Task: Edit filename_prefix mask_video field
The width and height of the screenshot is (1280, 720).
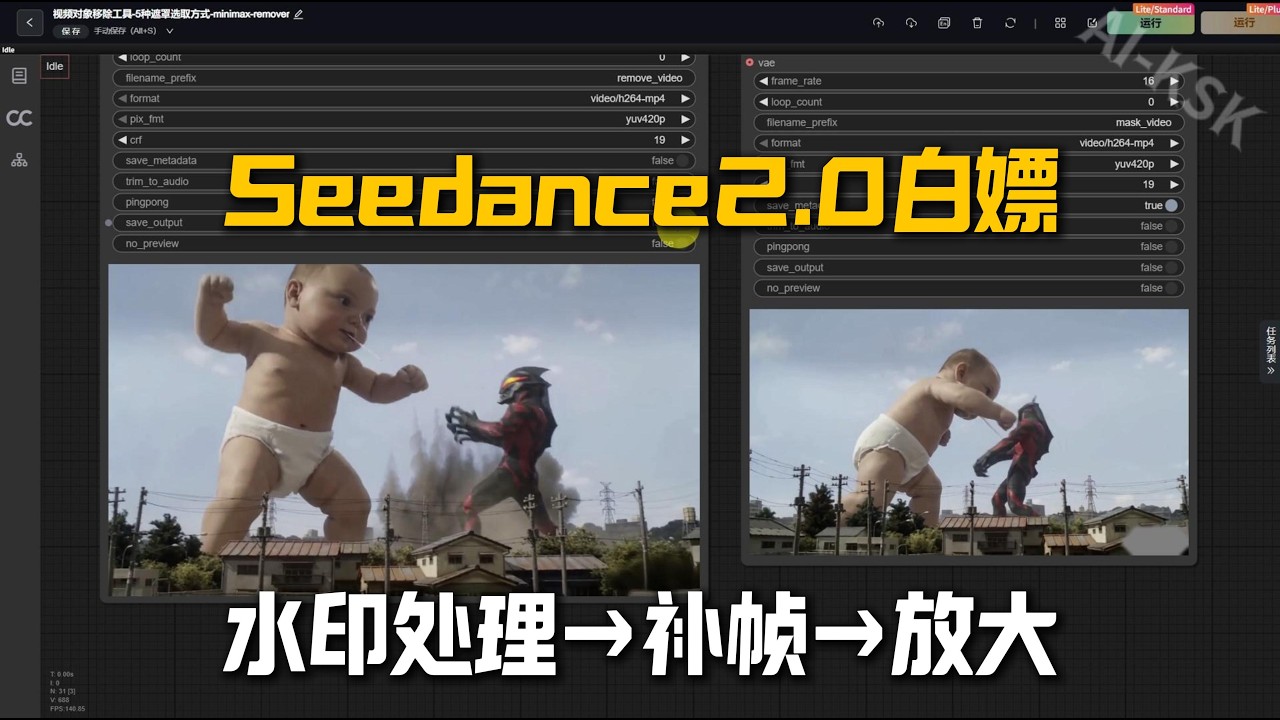Action: [968, 122]
